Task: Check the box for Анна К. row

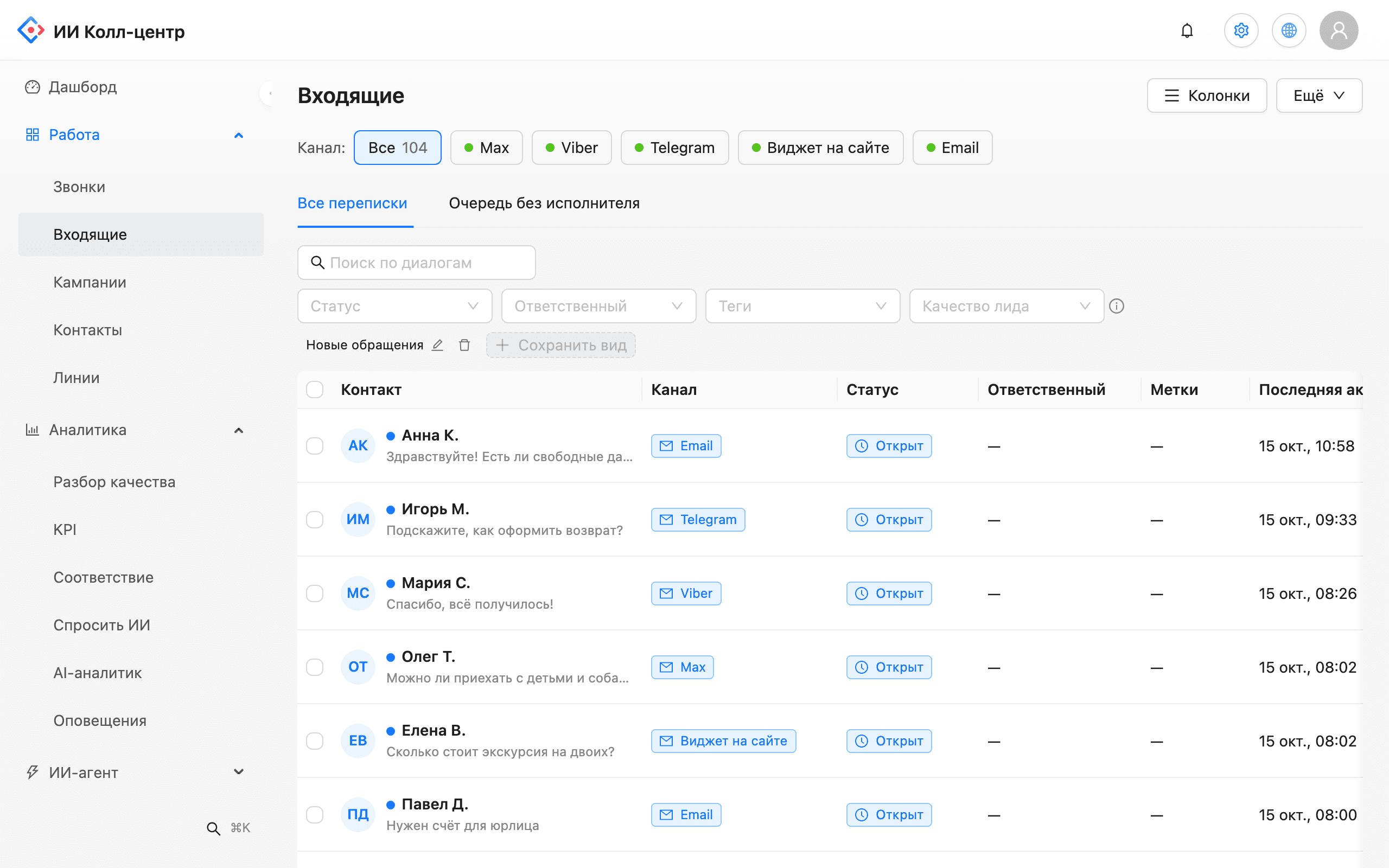Action: [315, 446]
